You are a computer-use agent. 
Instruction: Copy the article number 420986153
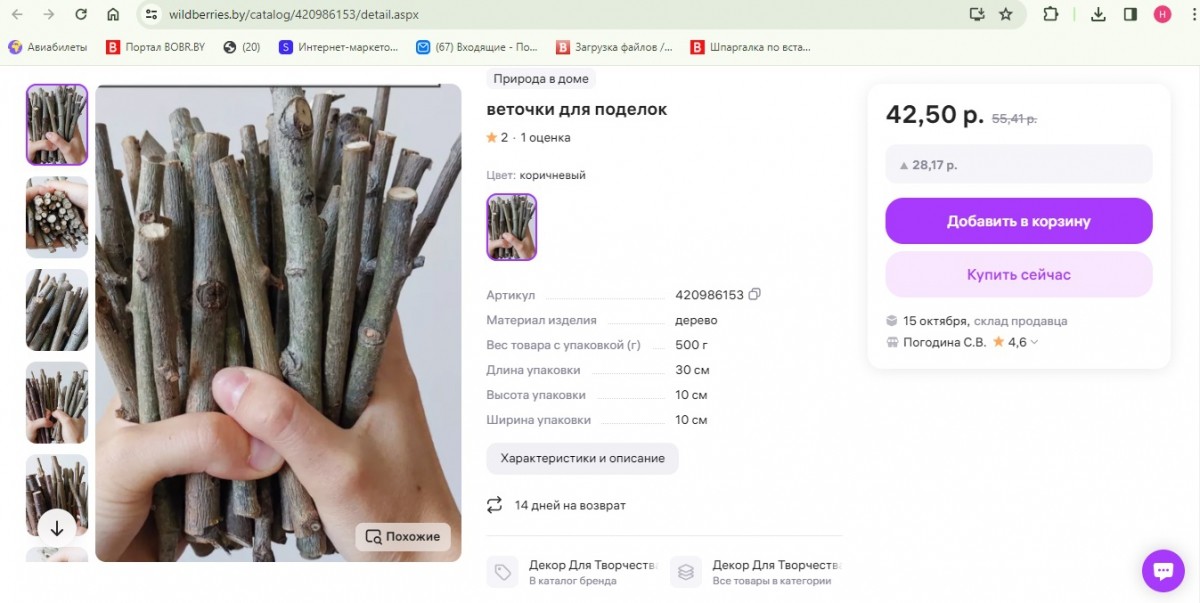[x=755, y=295]
